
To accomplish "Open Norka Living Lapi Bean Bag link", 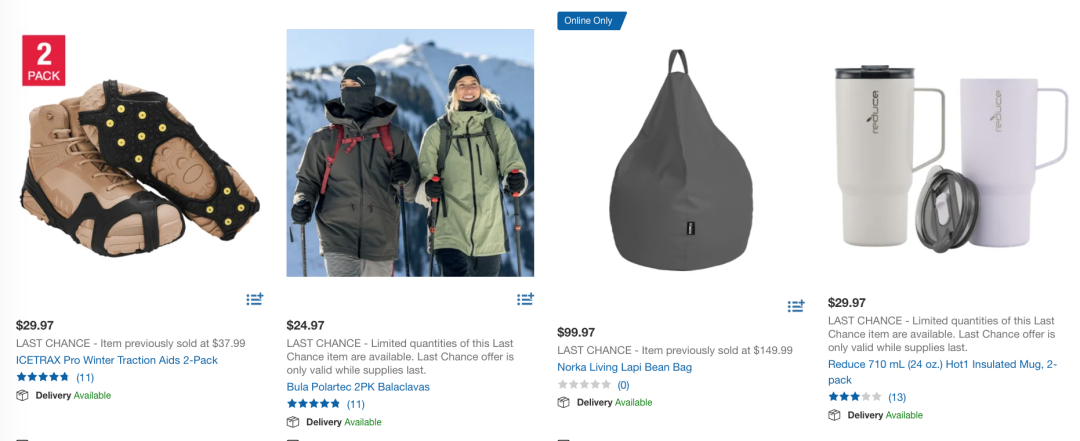I will pyautogui.click(x=625, y=367).
